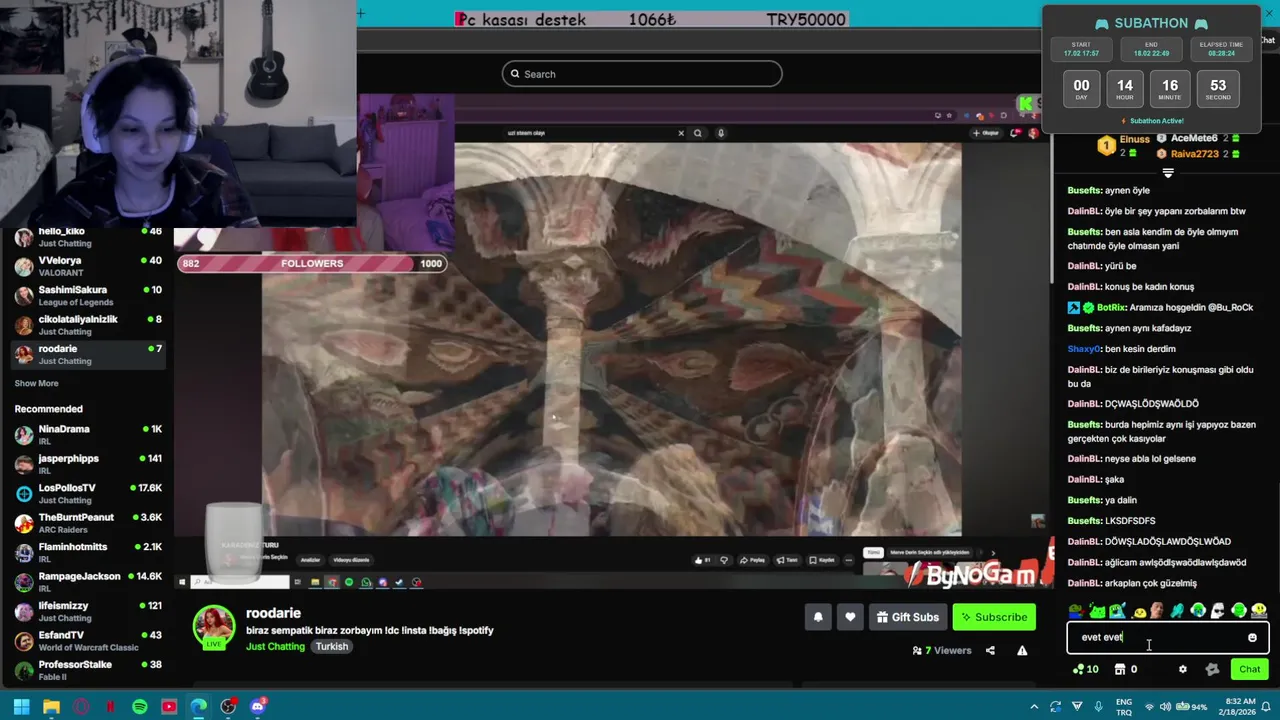Open OBS Studio from taskbar
The width and height of the screenshot is (1280, 720).
(228, 707)
